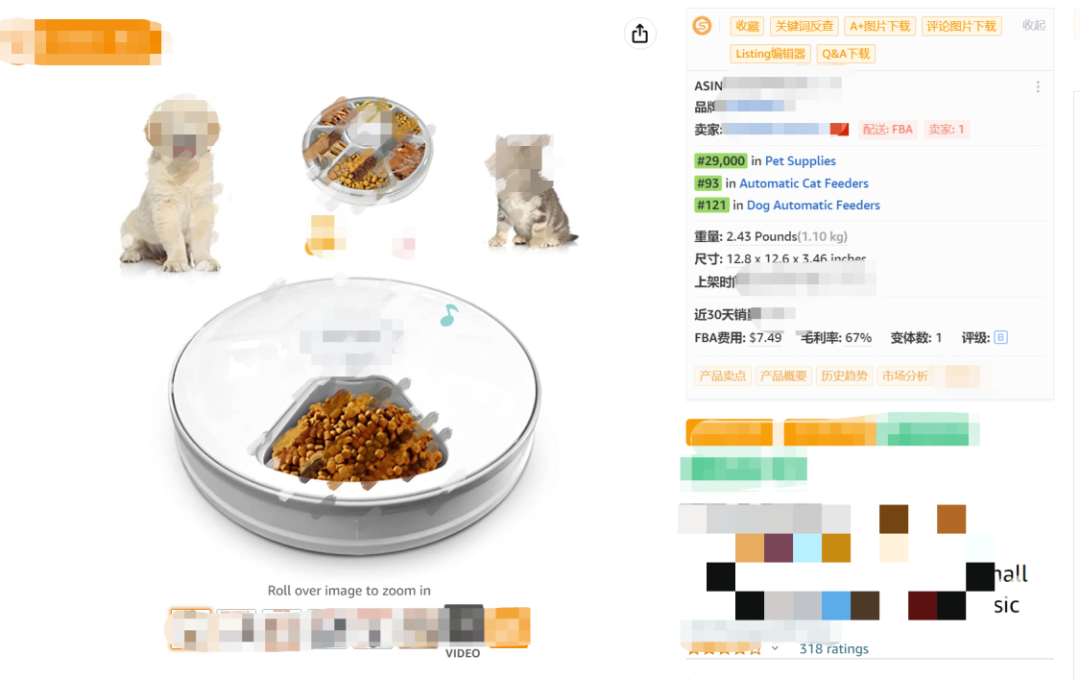Collapse the panel with 收起
Image resolution: width=1080 pixels, height=679 pixels.
[1034, 25]
